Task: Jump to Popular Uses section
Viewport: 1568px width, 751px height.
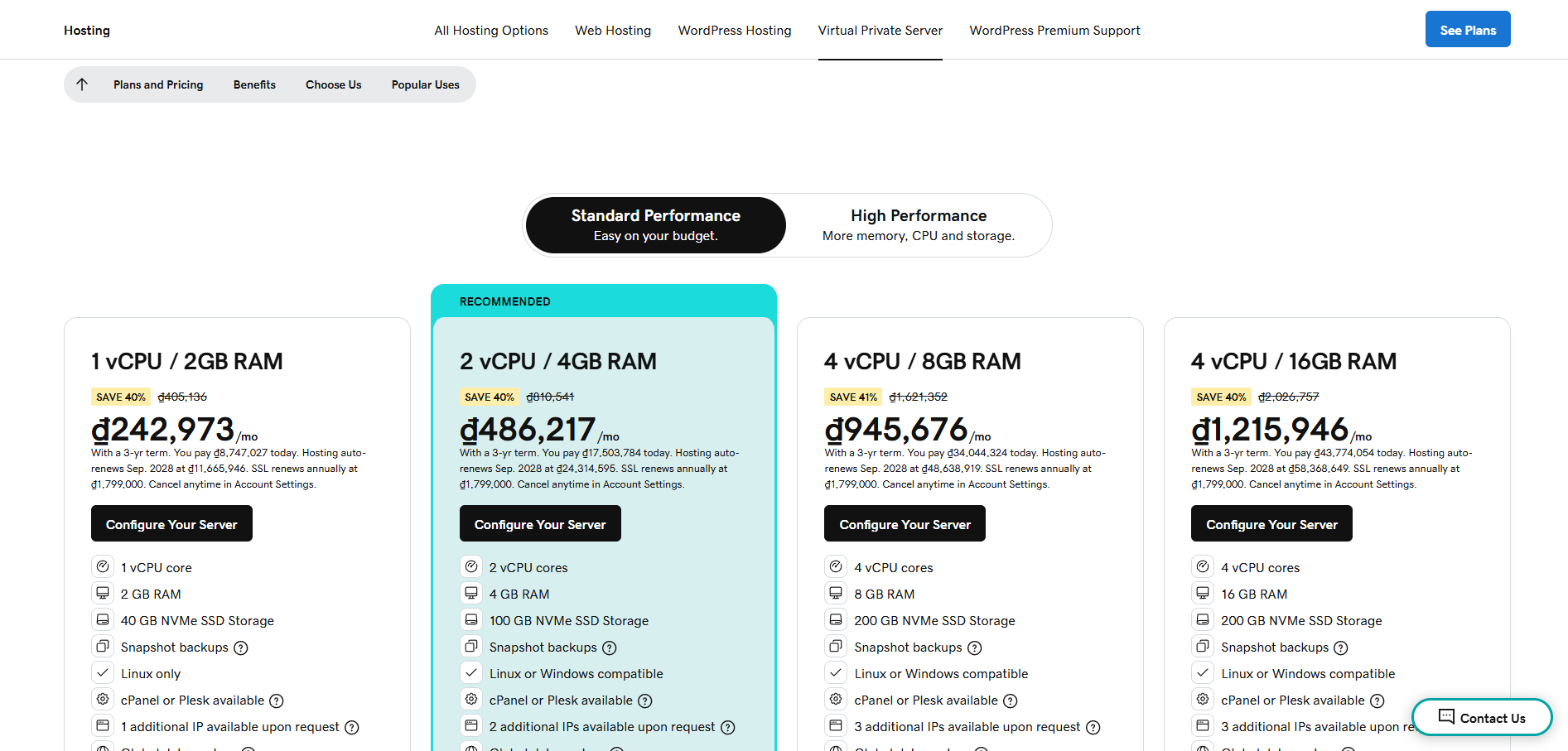Action: pos(425,84)
